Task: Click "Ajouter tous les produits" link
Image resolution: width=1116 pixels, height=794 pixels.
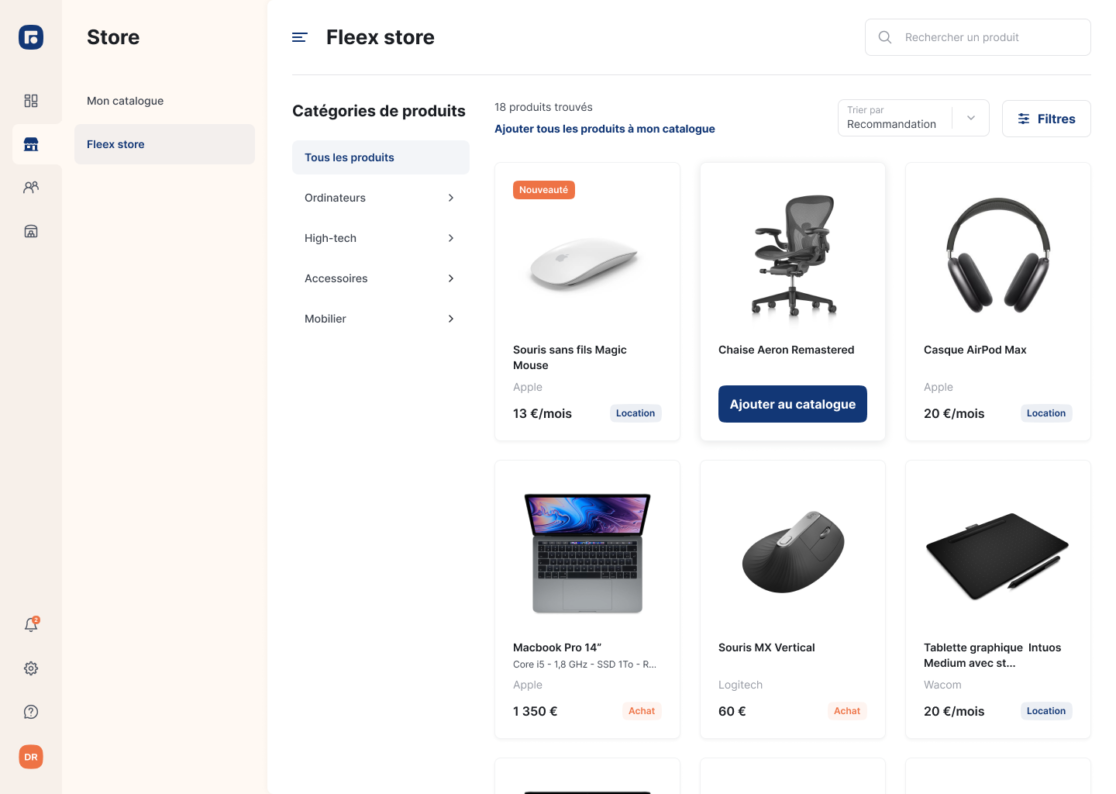Action: tap(604, 129)
